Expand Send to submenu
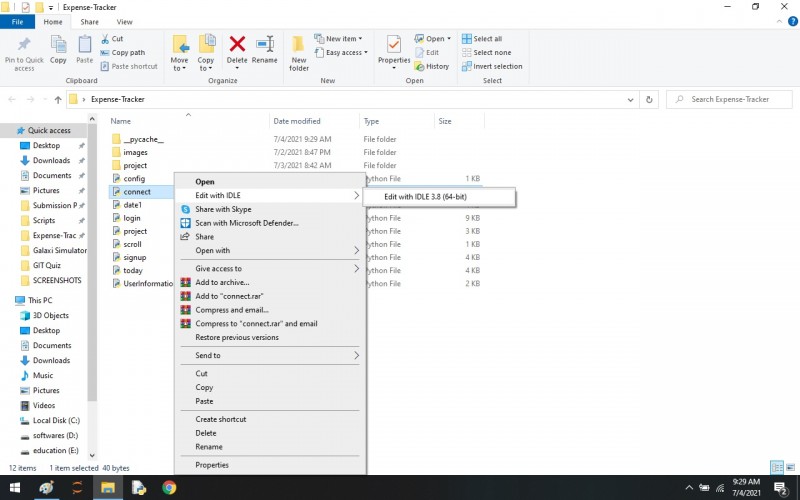This screenshot has width=800, height=500. (x=270, y=356)
